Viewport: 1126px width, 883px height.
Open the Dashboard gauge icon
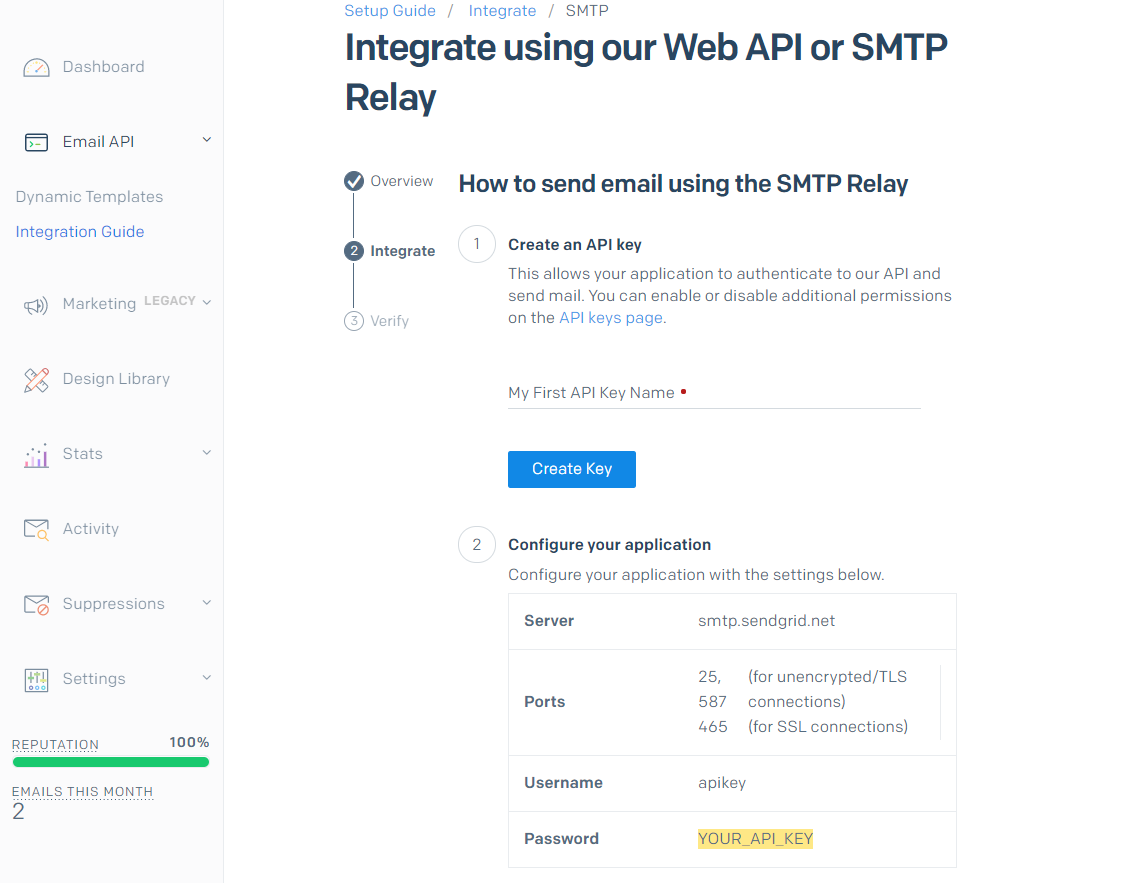pyautogui.click(x=36, y=67)
